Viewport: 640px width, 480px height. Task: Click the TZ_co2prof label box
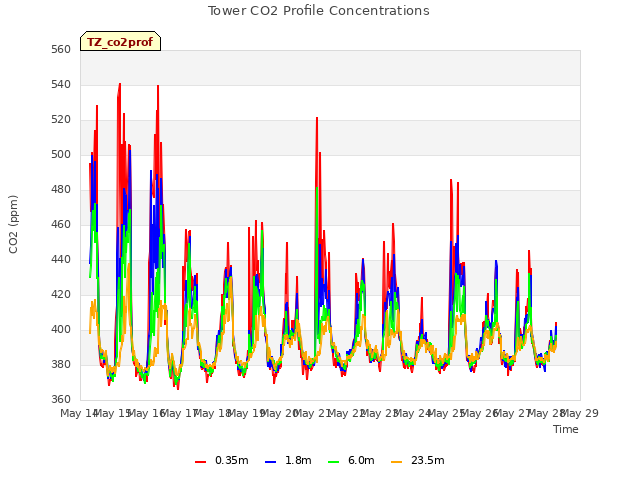click(120, 41)
